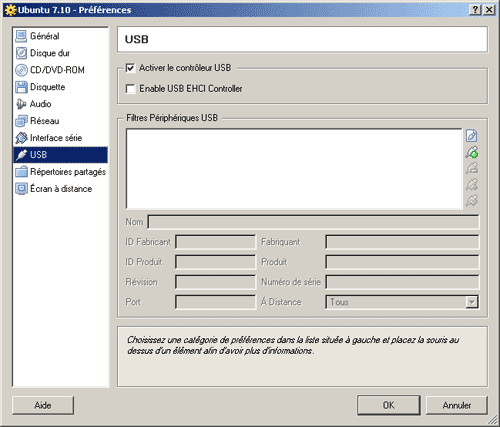Add USB filter from connected device

[x=471, y=152]
